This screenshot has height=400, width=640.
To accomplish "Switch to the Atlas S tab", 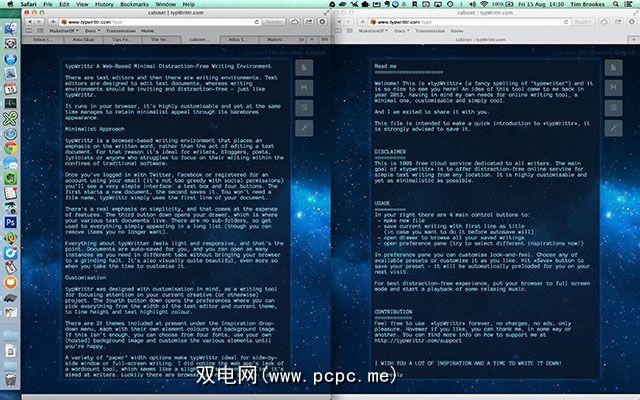I will [239, 40].
